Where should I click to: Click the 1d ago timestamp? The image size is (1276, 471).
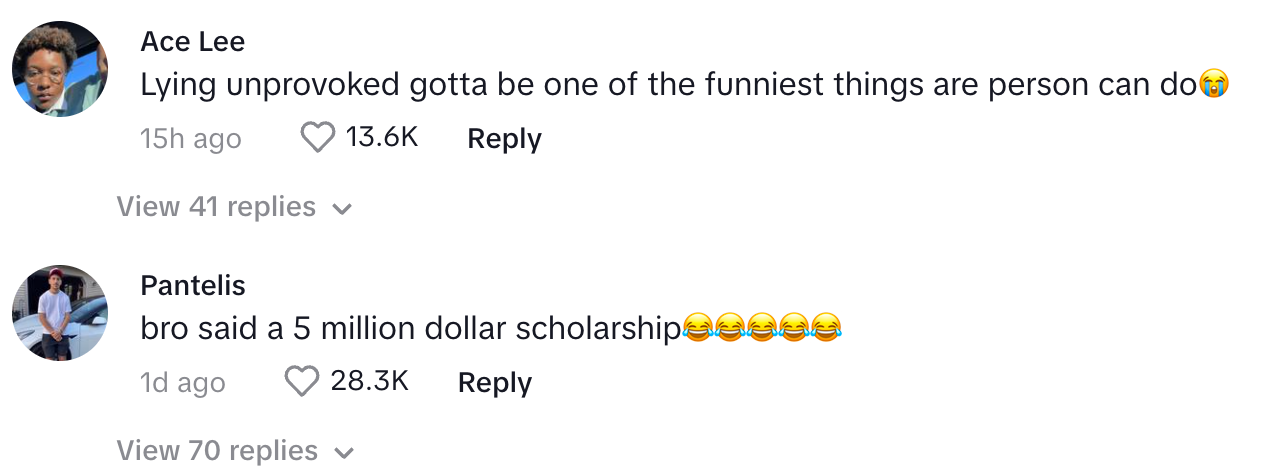coord(183,383)
